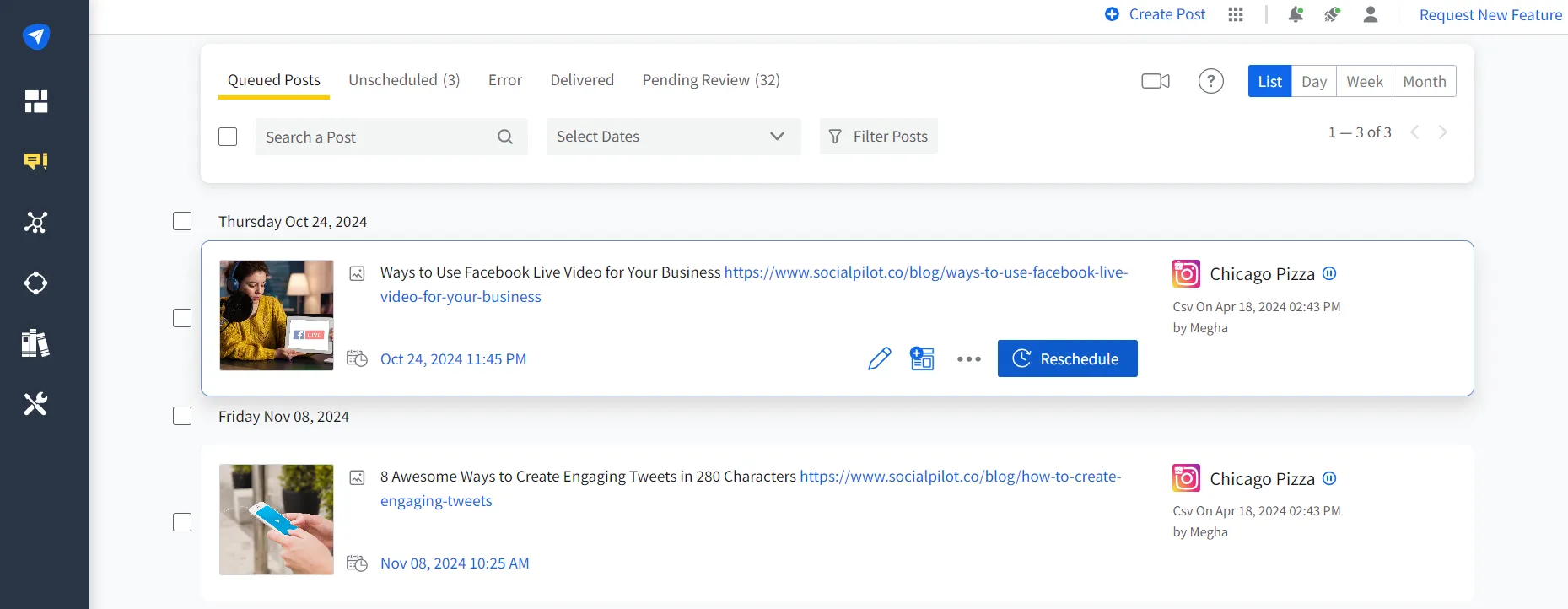
Task: Switch to List view
Action: tap(1270, 81)
